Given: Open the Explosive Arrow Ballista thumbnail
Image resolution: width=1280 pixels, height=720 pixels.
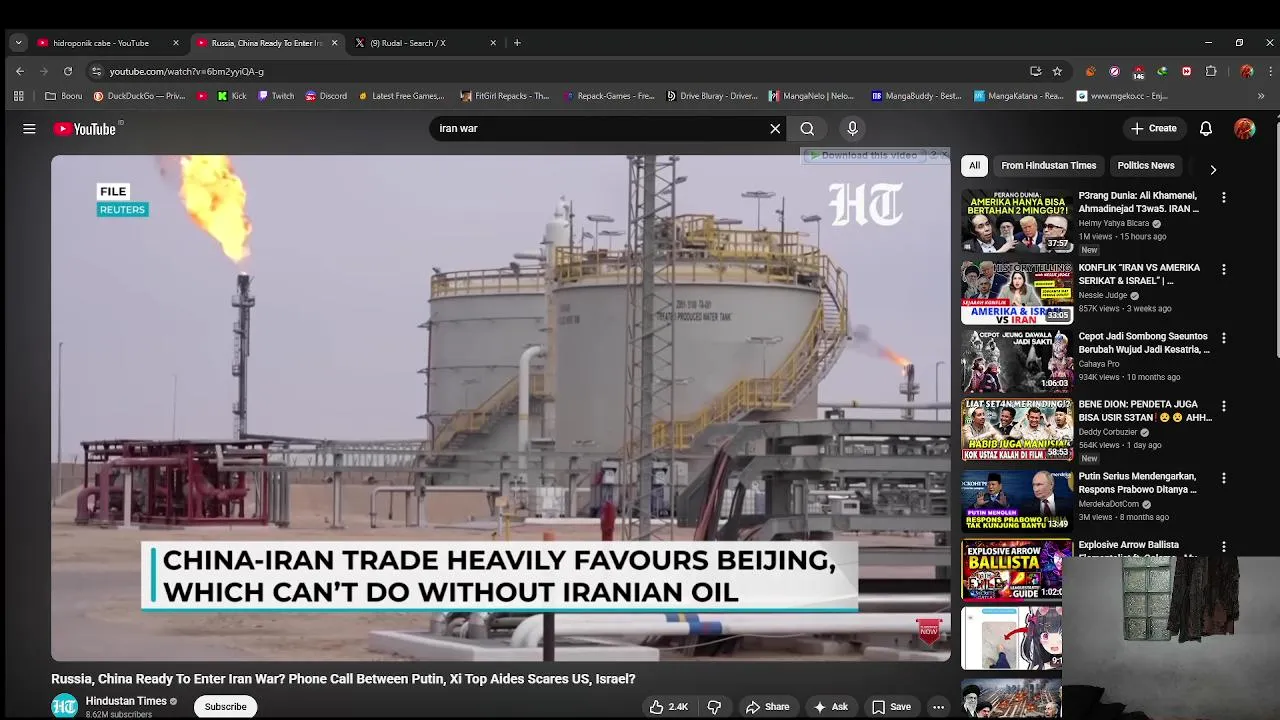Looking at the screenshot, I should point(1017,570).
